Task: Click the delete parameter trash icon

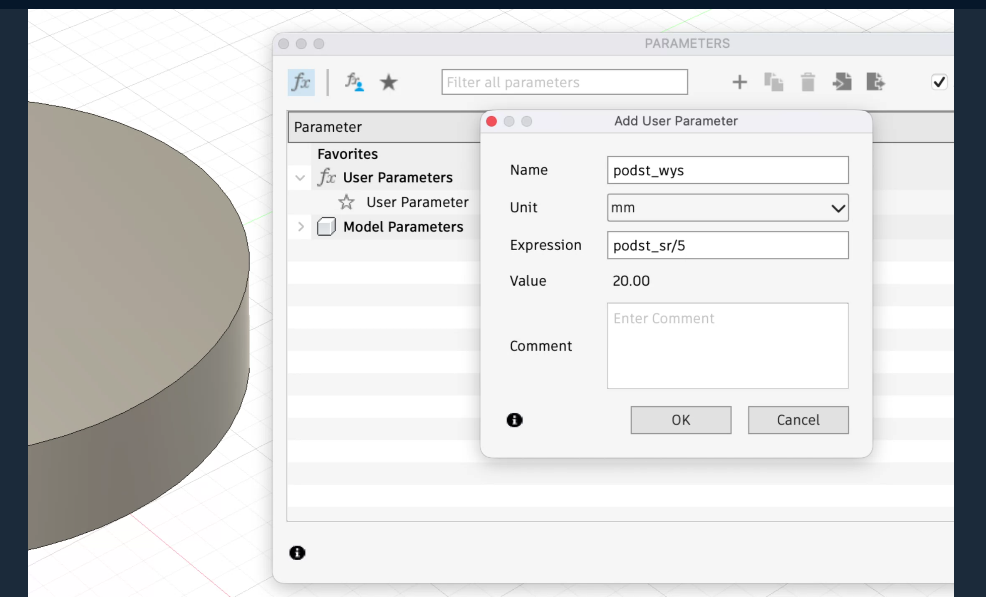Action: pos(808,82)
